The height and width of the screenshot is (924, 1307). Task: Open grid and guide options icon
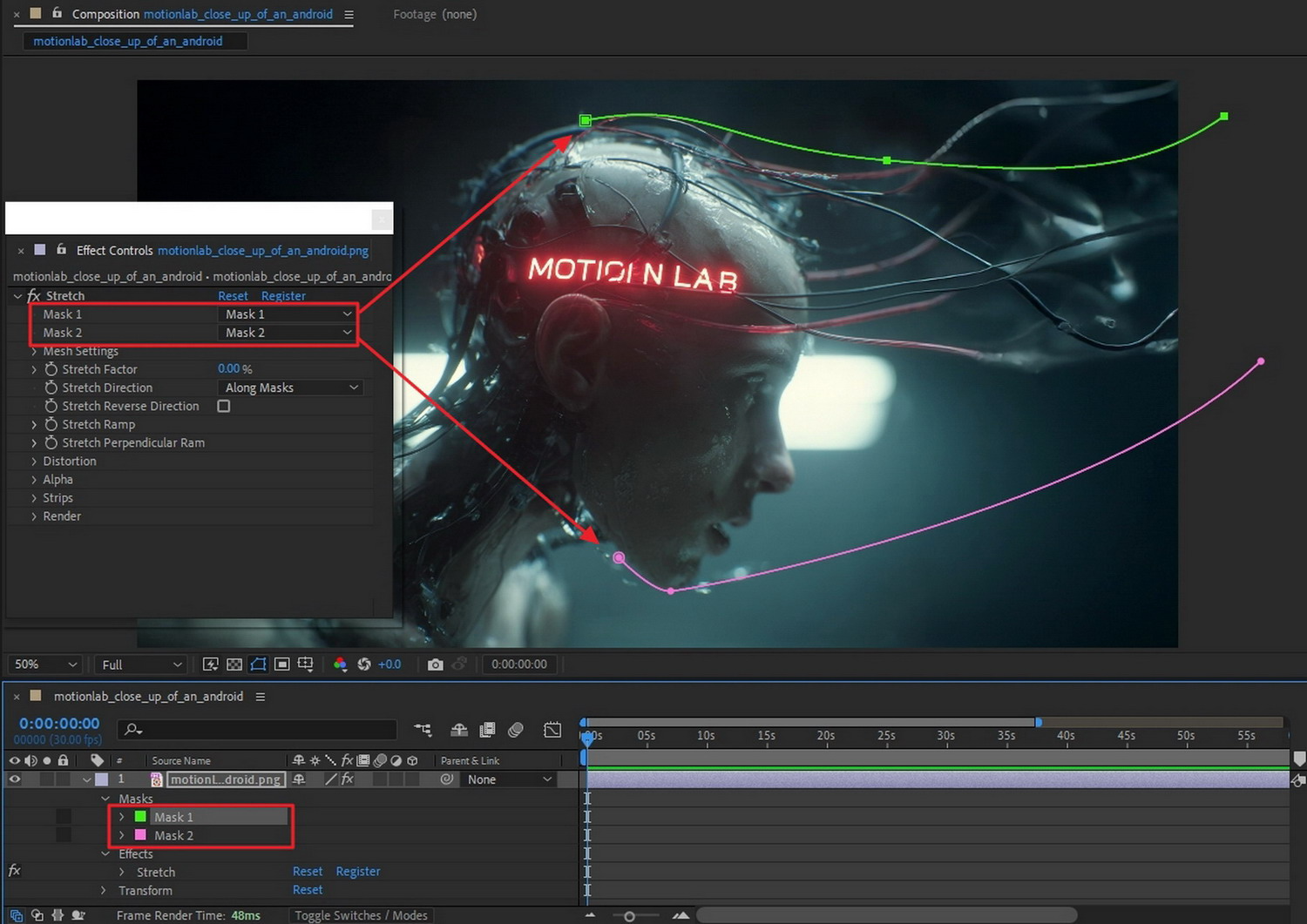click(306, 664)
